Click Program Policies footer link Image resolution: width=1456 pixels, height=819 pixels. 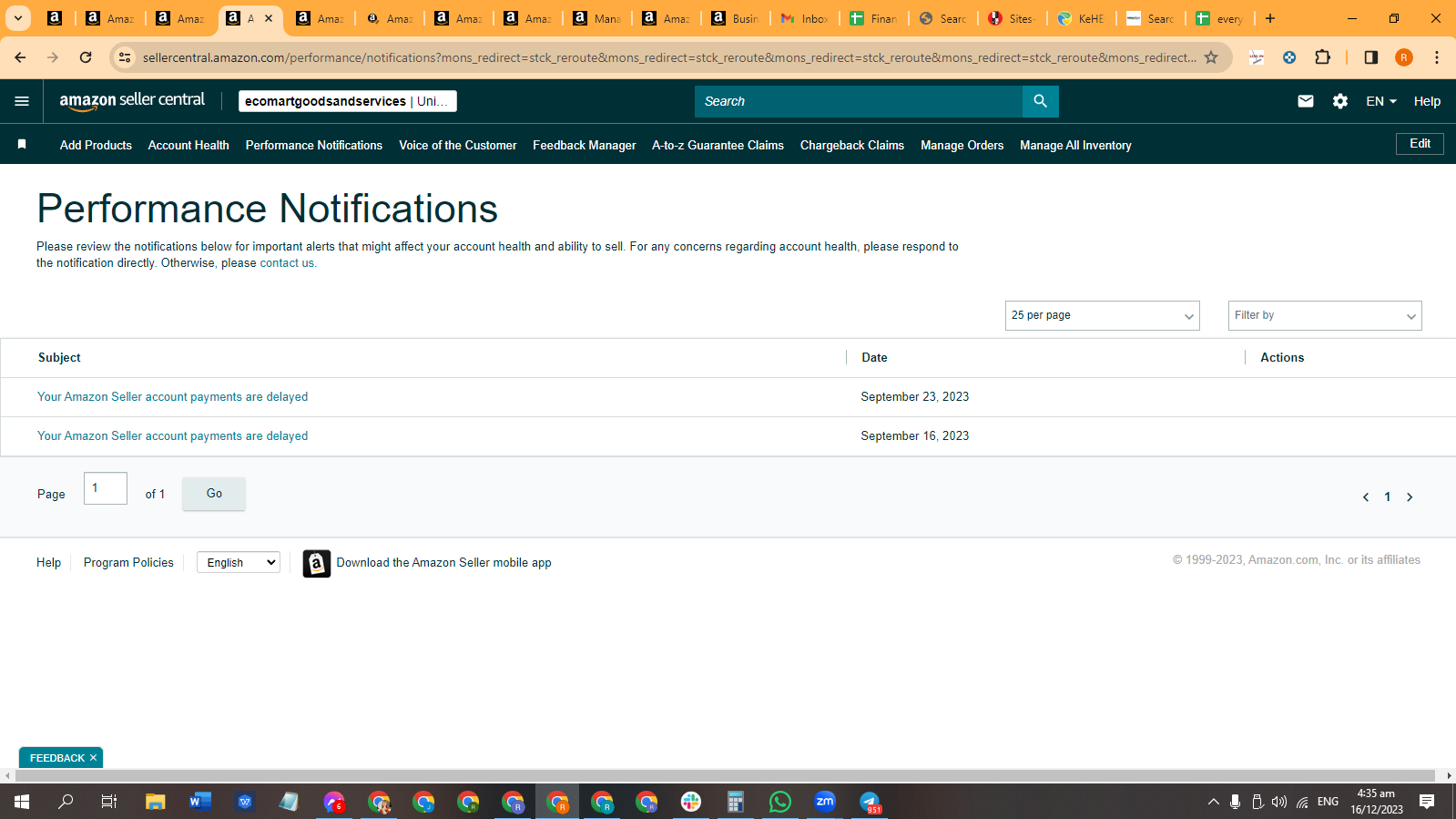pos(128,563)
